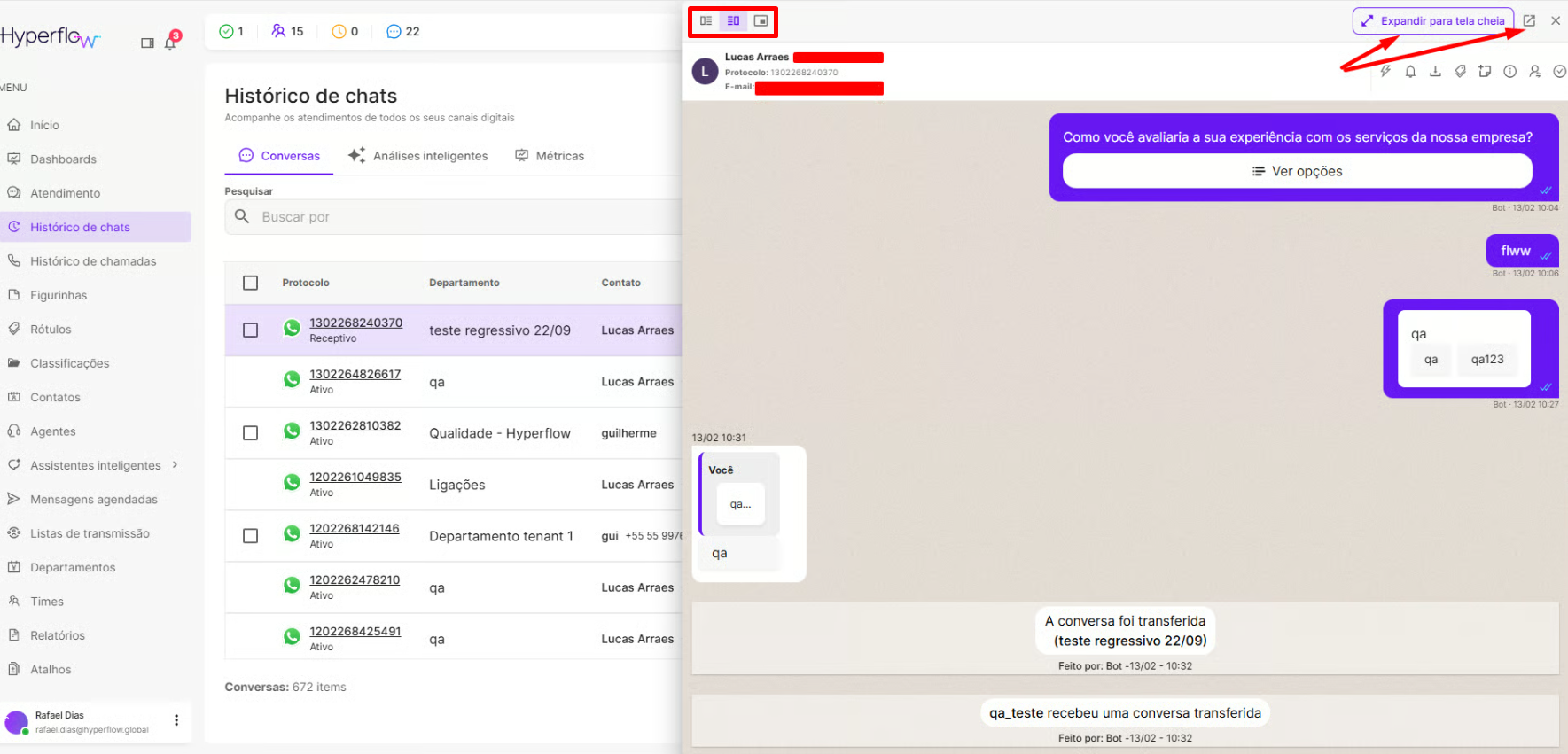Viewport: 1568px width, 754px height.
Task: Click the download conversation icon
Action: (1435, 72)
